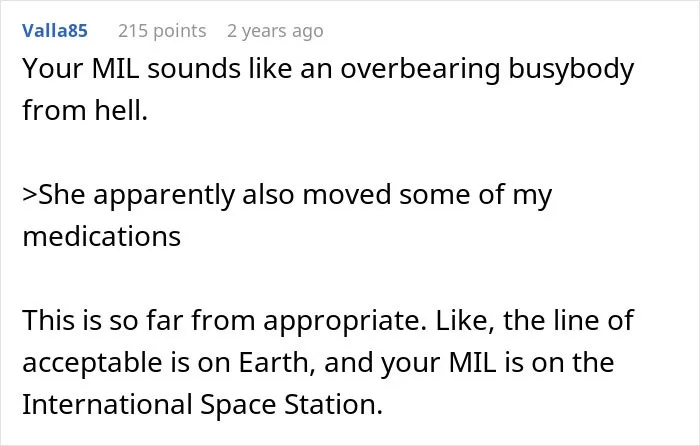The image size is (700, 446).
Task: Click the word acceptable in the last paragraph
Action: click(92, 363)
